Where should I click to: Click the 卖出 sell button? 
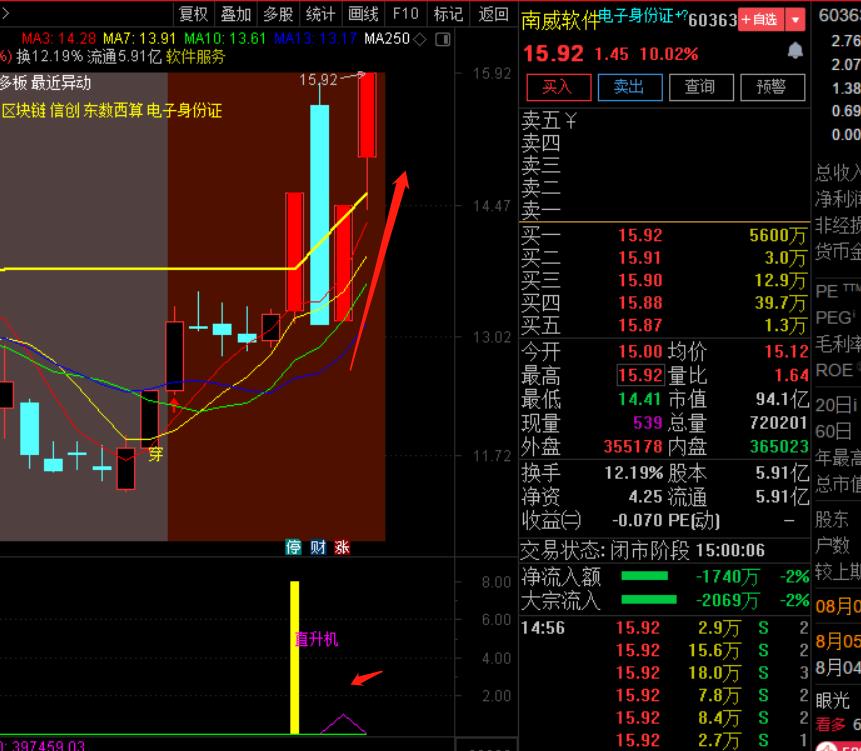click(630, 87)
